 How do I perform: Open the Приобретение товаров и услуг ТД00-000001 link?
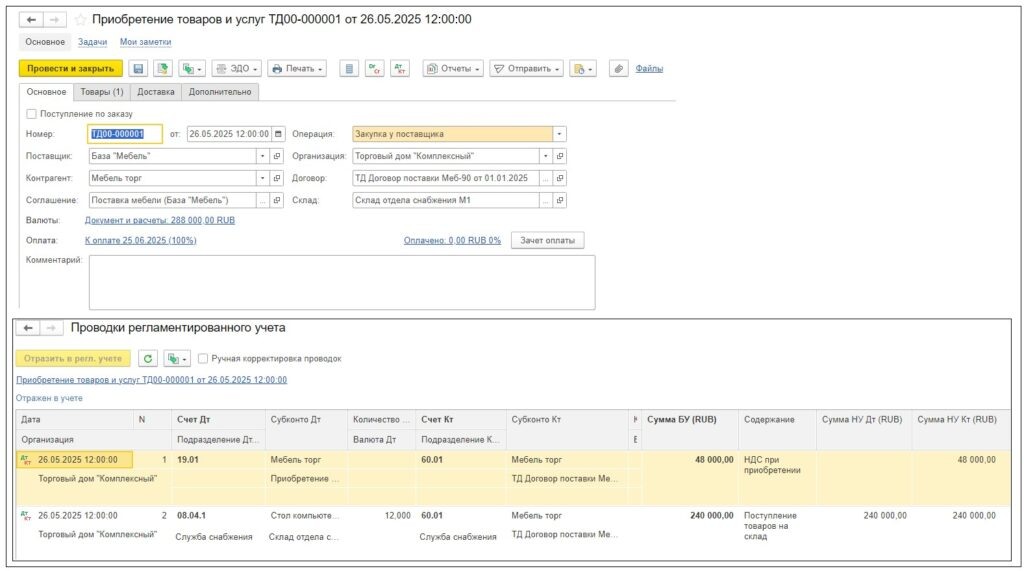point(152,380)
